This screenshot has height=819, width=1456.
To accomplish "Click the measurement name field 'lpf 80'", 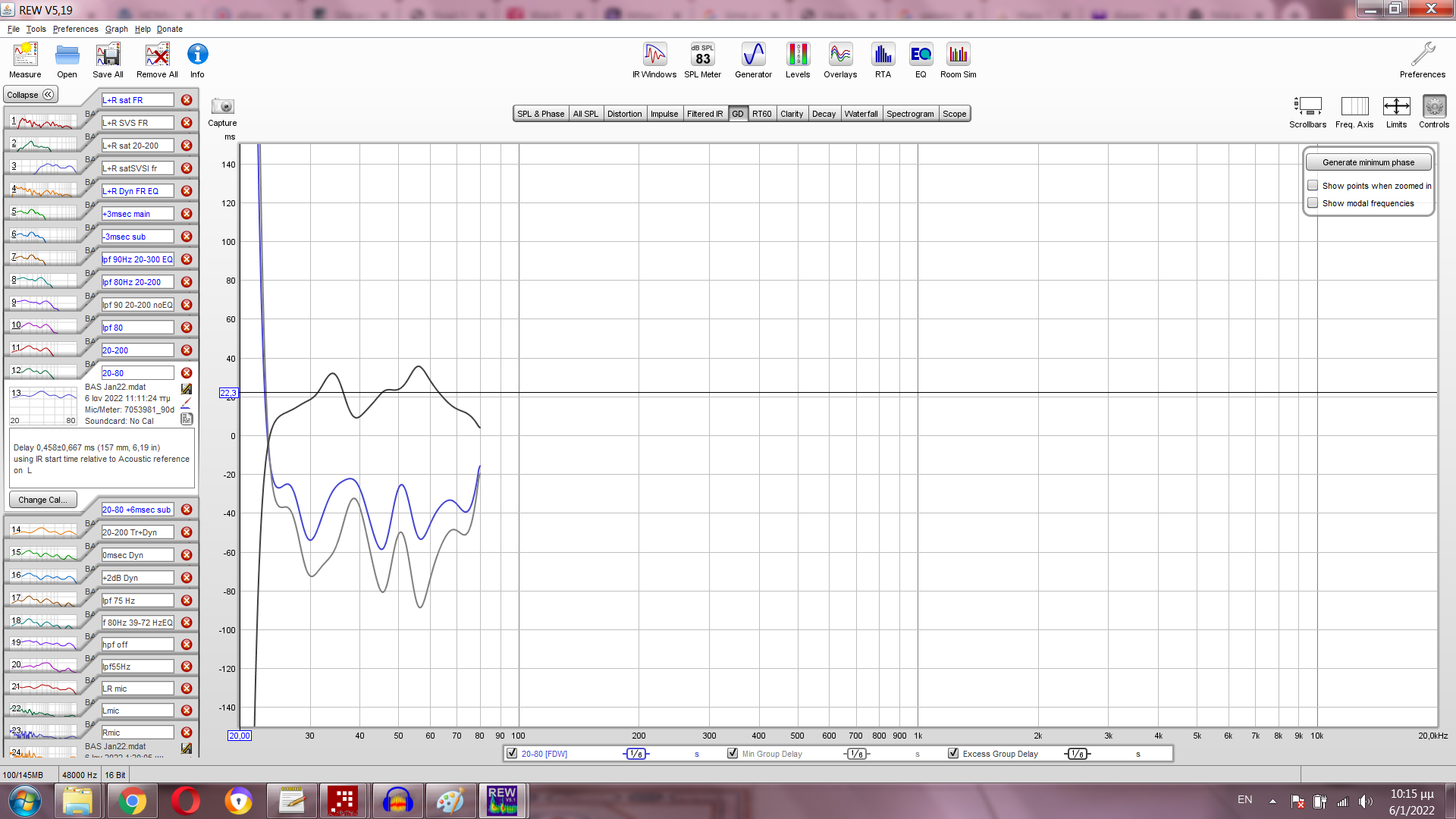I will tap(137, 328).
